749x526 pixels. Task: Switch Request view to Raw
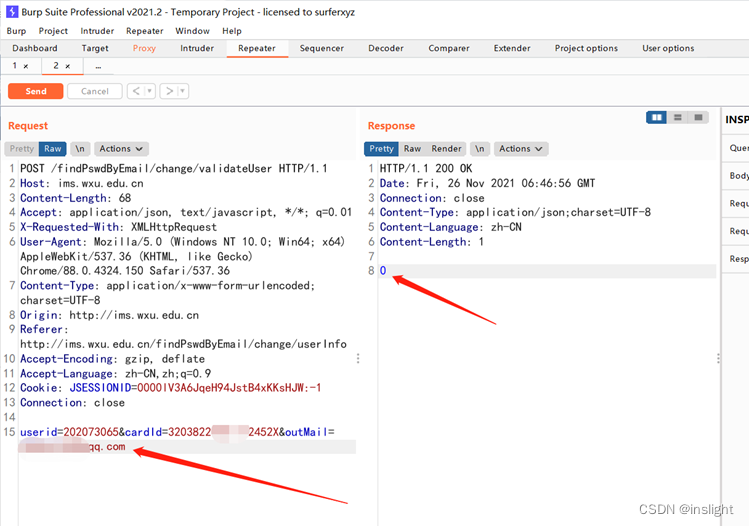[53, 149]
